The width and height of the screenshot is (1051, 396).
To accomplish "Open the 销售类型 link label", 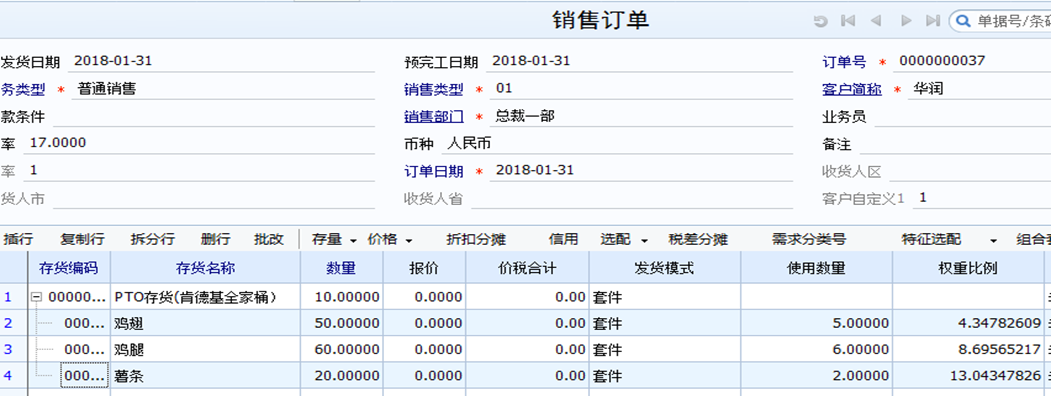I will [x=434, y=90].
